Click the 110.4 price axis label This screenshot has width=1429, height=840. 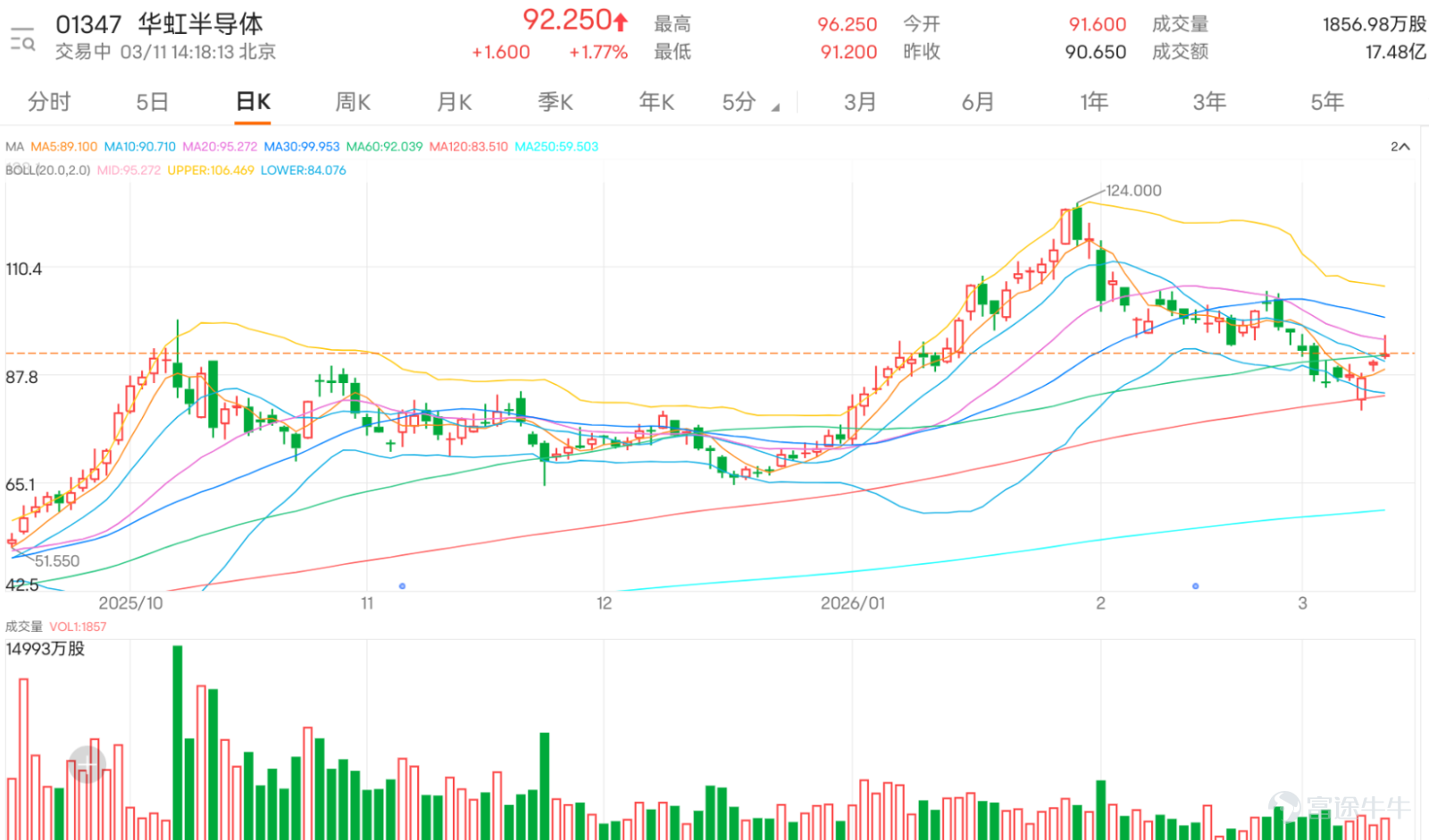(23, 269)
